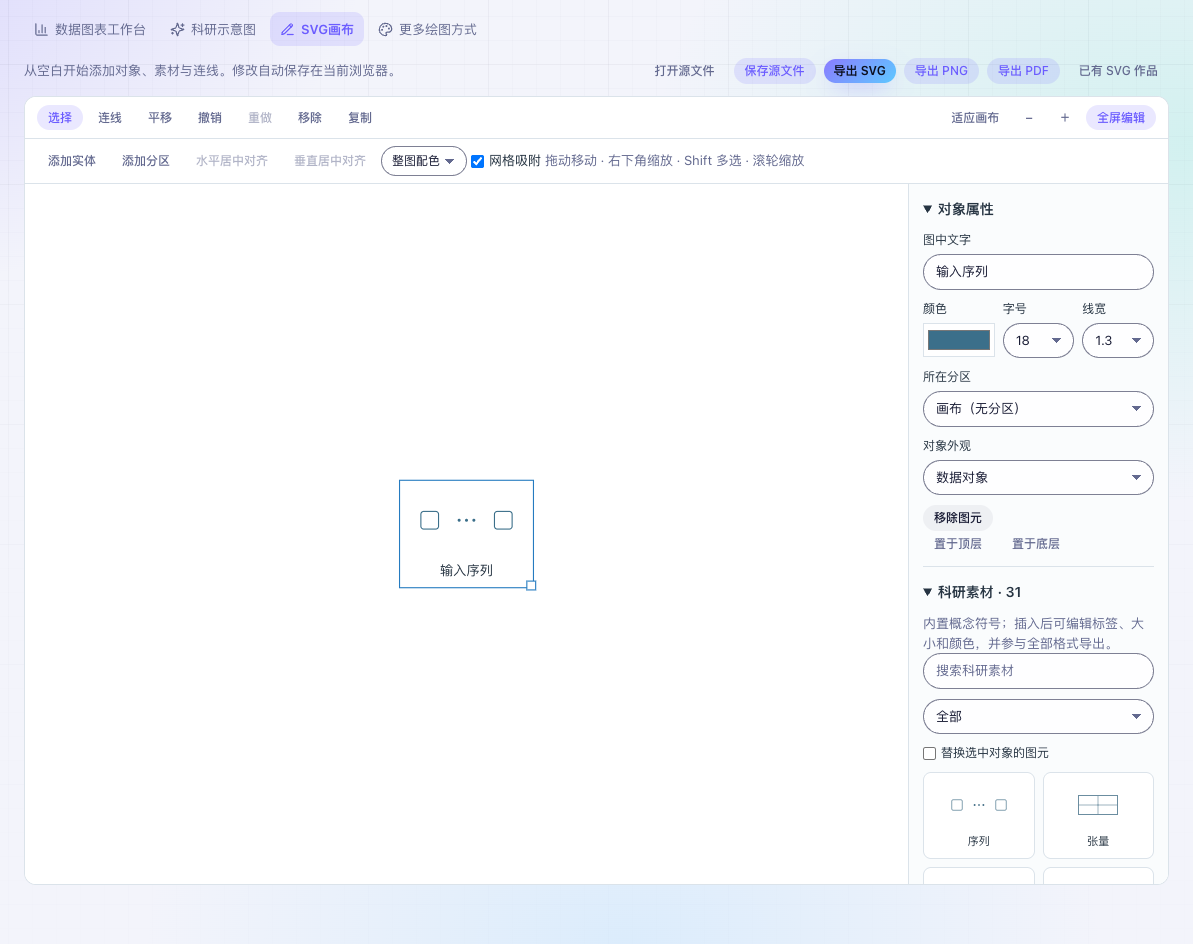Click 置于顶层 to bring object forward
This screenshot has width=1193, height=944.
pyautogui.click(x=958, y=544)
